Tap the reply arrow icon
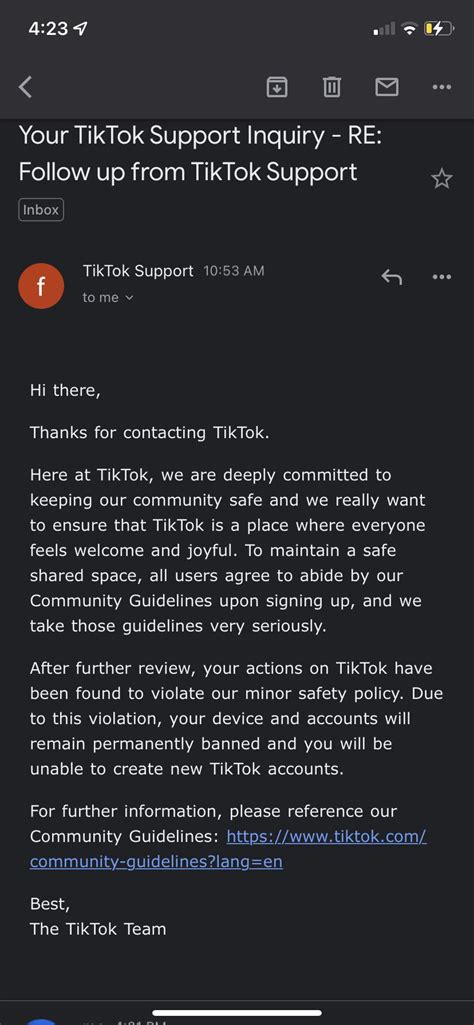Image resolution: width=474 pixels, height=1025 pixels. 391,277
